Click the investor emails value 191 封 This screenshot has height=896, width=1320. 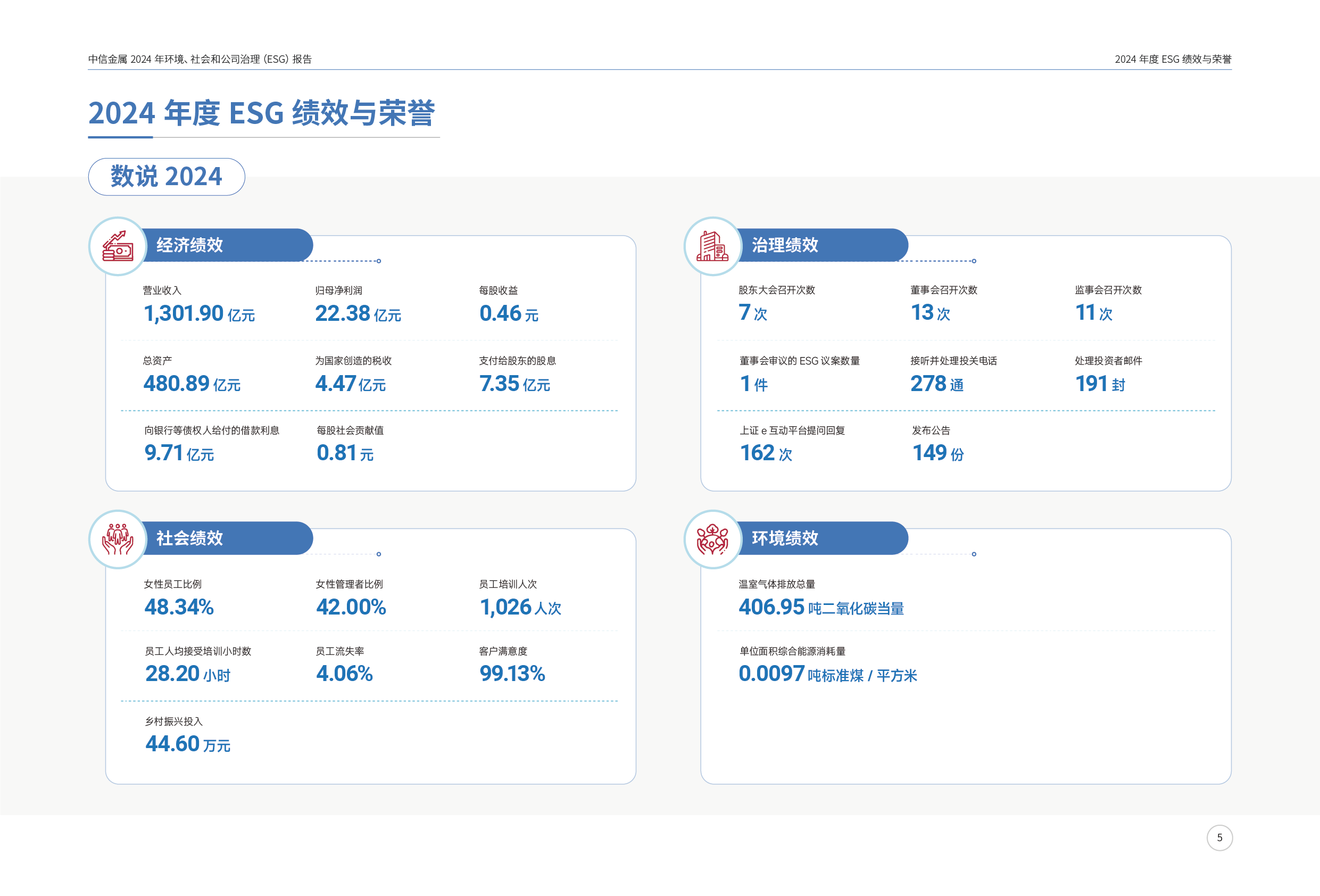[x=1100, y=384]
